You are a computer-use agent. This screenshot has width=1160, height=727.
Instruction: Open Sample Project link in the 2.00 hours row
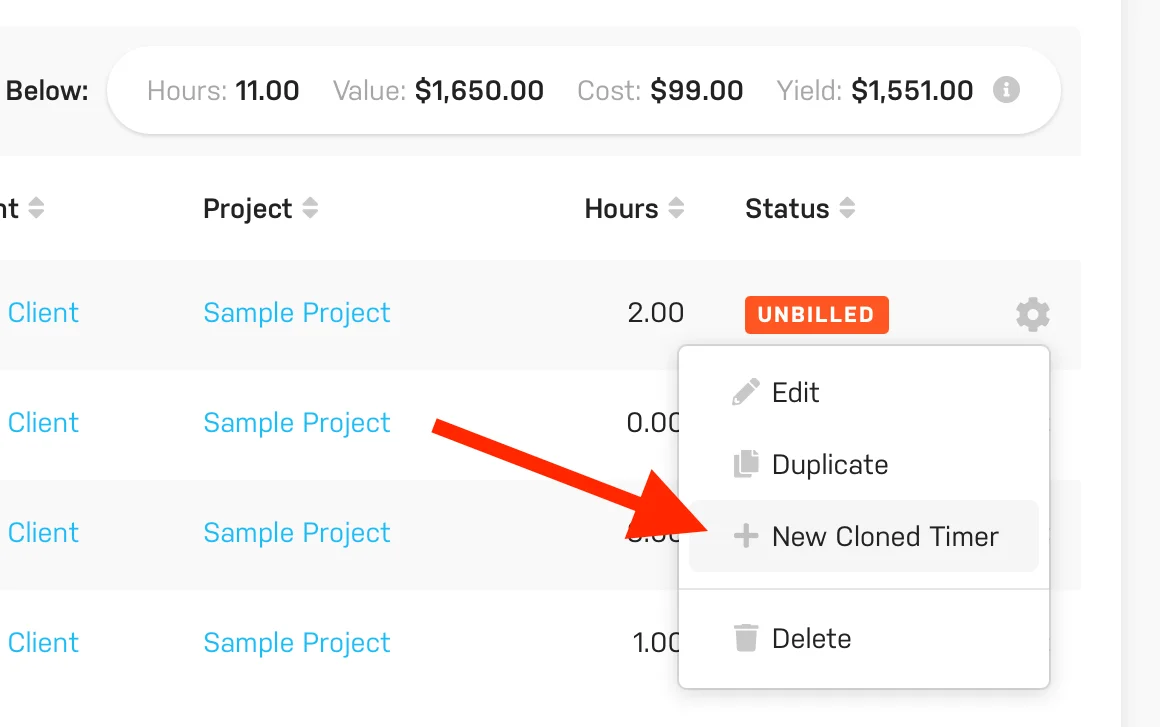click(x=297, y=313)
